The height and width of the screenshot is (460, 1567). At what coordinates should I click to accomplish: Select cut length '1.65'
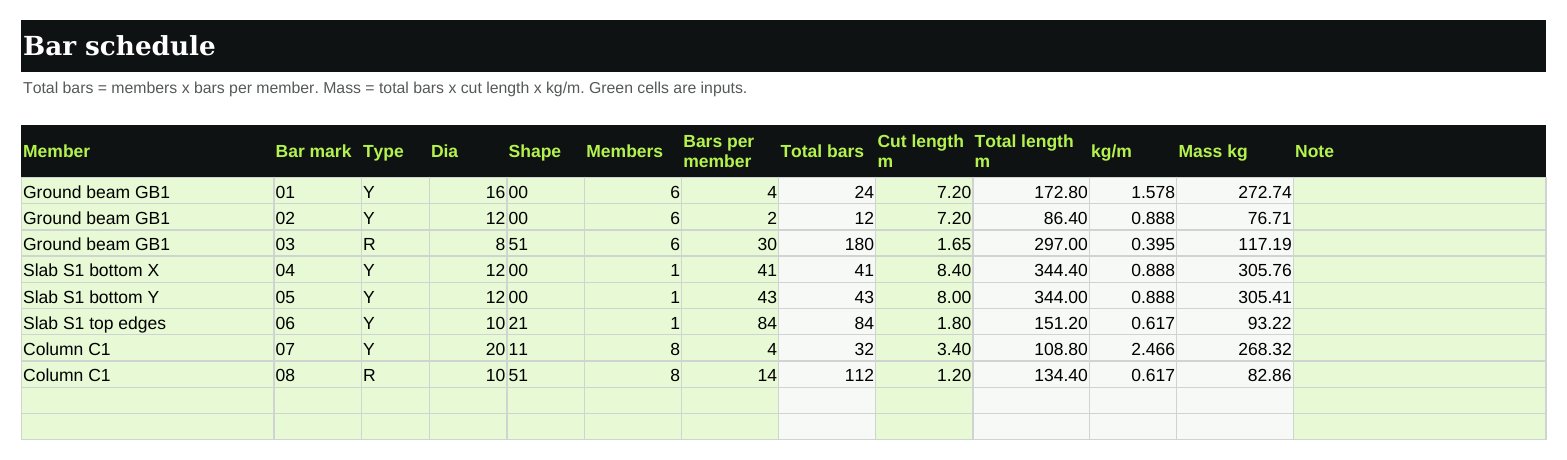point(924,244)
